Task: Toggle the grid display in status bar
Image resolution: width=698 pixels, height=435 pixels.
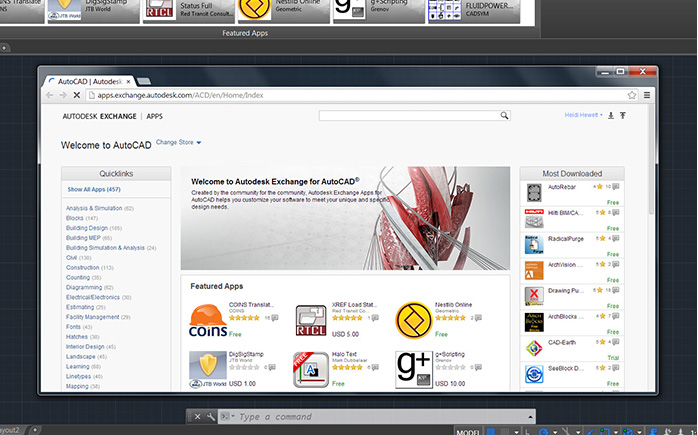Action: coord(491,431)
